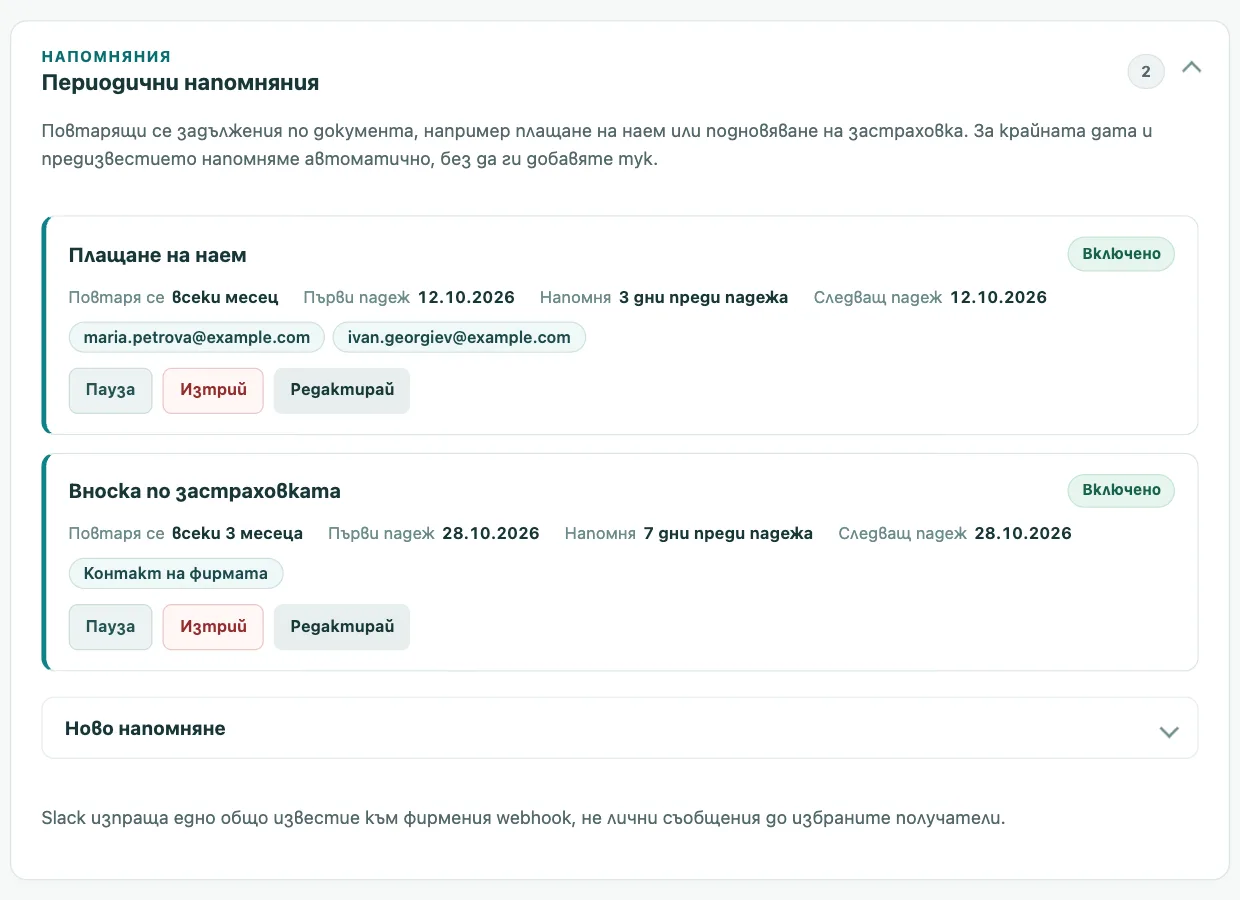Click the Периодични напомняния heading
Viewport: 1240px width, 900px height.
(181, 83)
